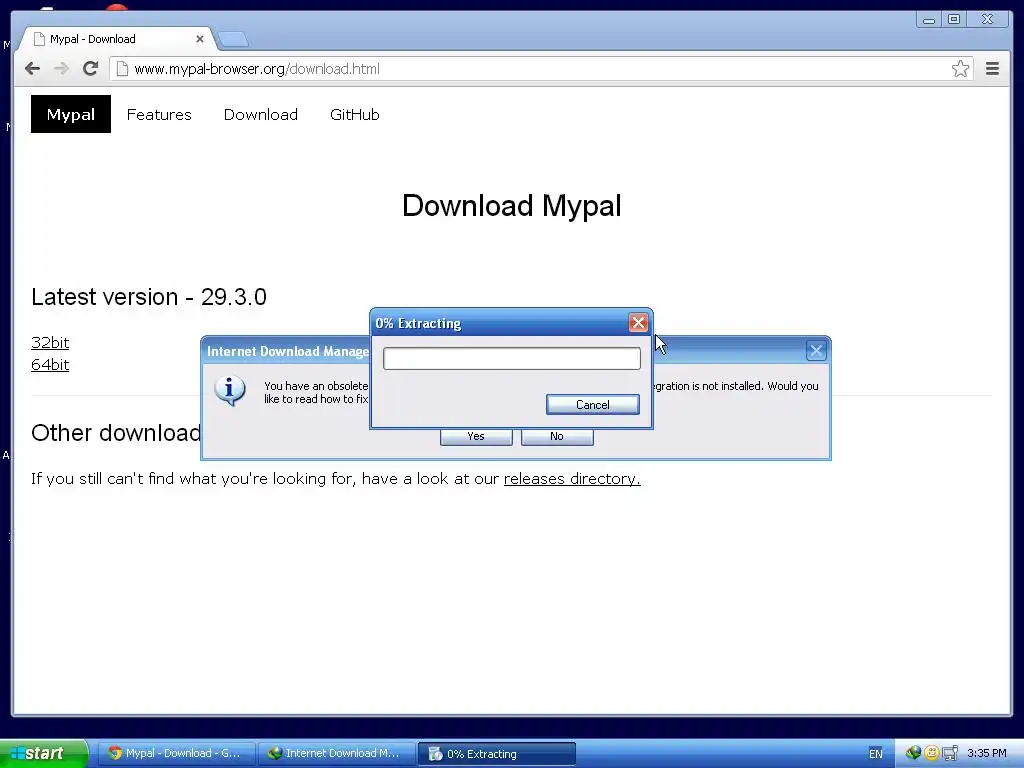Open the Chrome hamburger menu
The width and height of the screenshot is (1024, 768).
click(992, 69)
